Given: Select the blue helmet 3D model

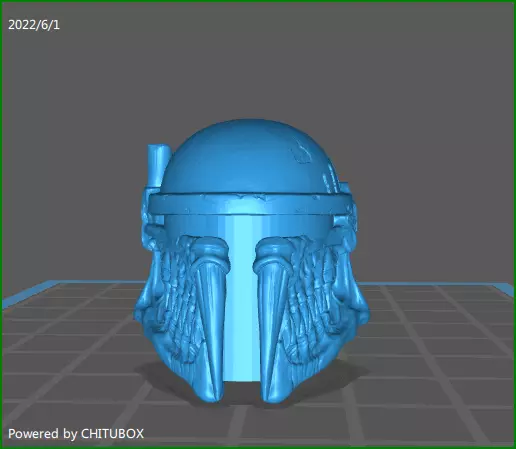Looking at the screenshot, I should (x=252, y=260).
